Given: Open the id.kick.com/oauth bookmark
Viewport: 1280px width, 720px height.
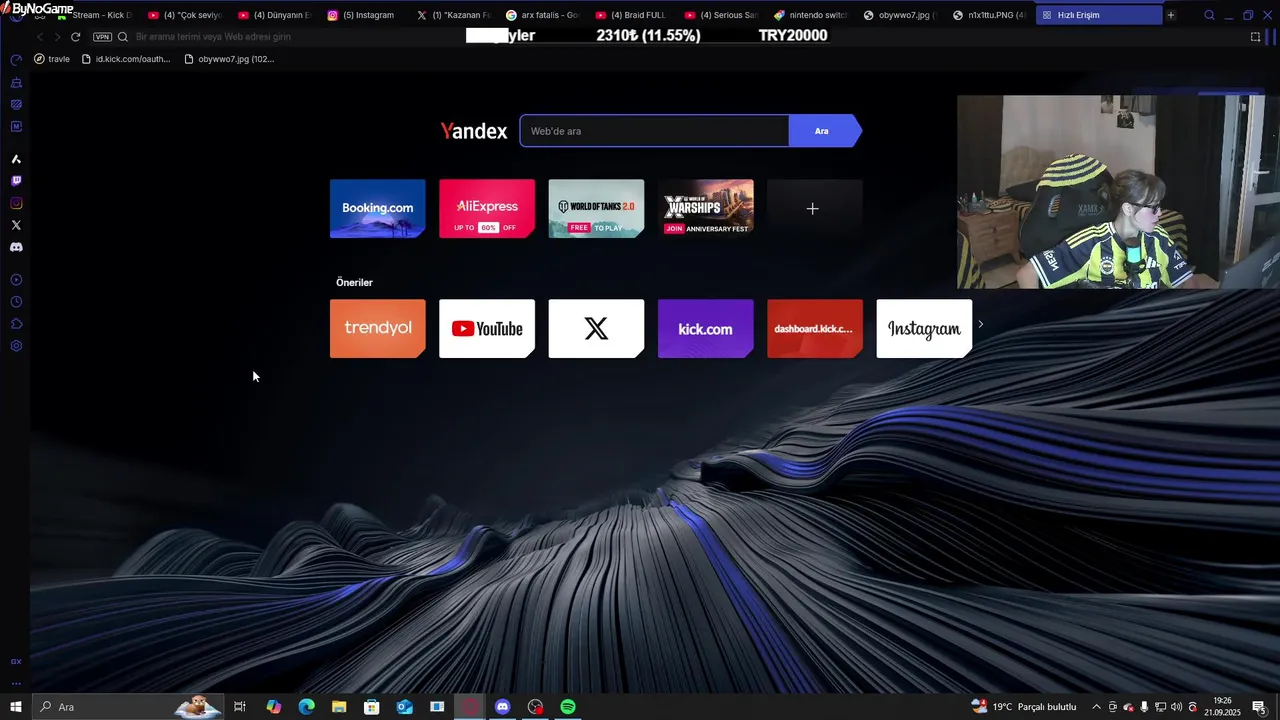Looking at the screenshot, I should pos(125,59).
